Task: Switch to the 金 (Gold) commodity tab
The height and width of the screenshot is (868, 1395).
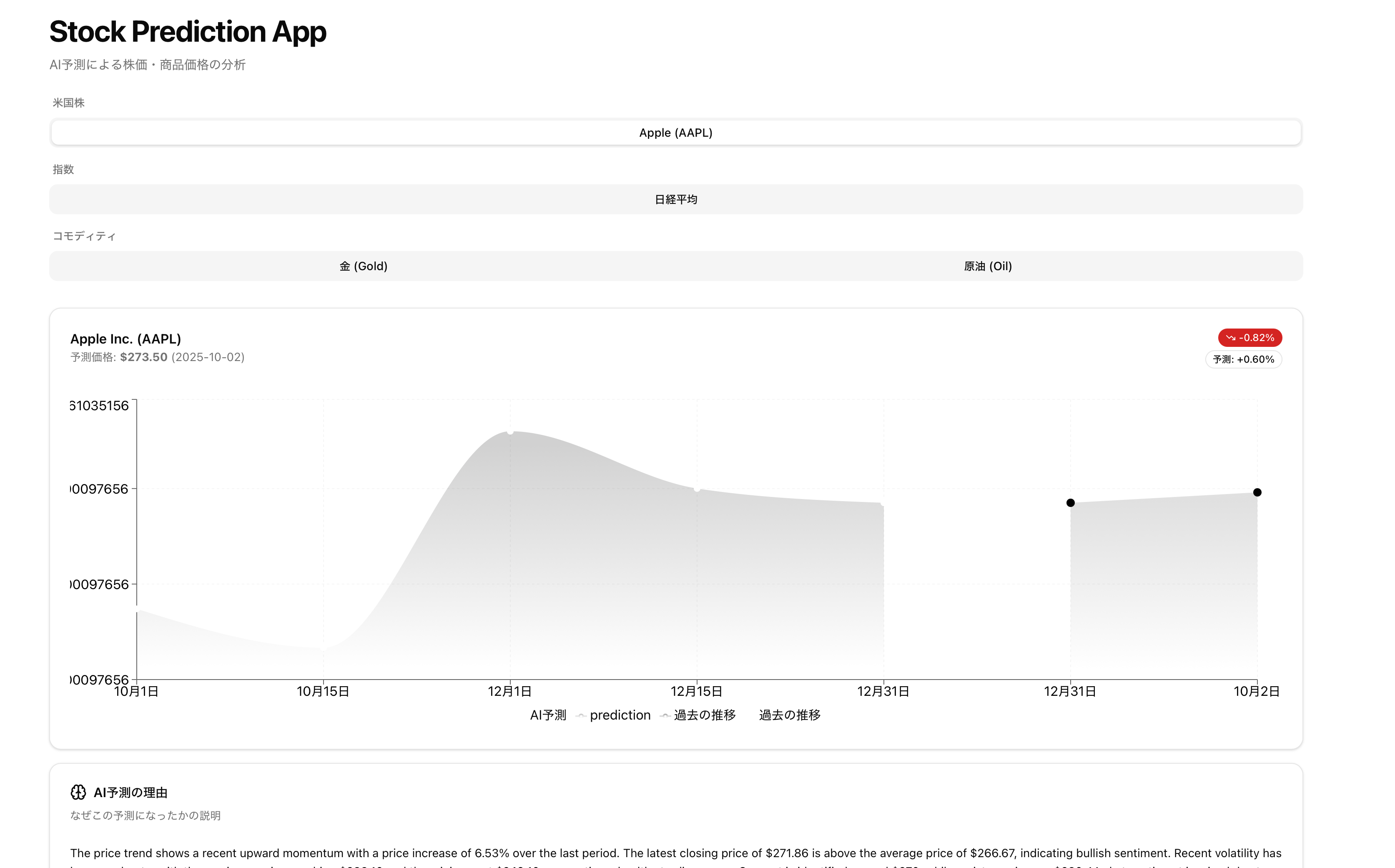Action: coord(364,266)
